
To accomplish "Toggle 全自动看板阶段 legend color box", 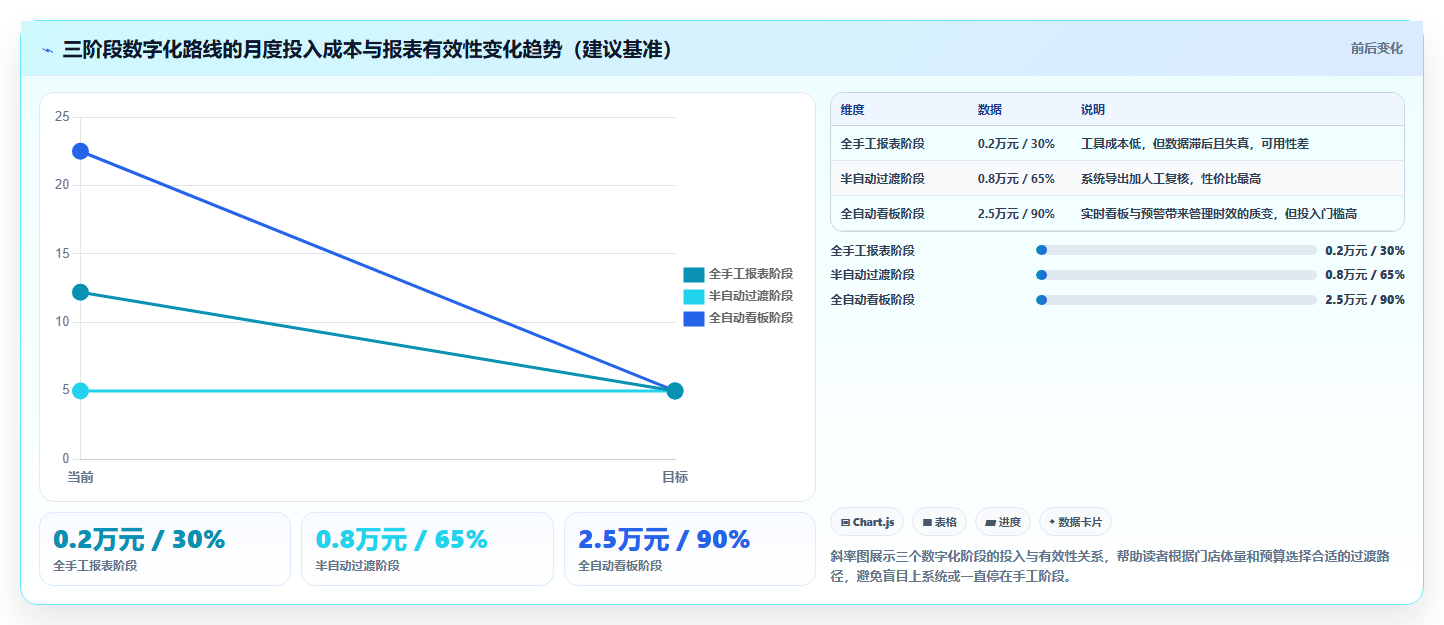I will point(694,318).
